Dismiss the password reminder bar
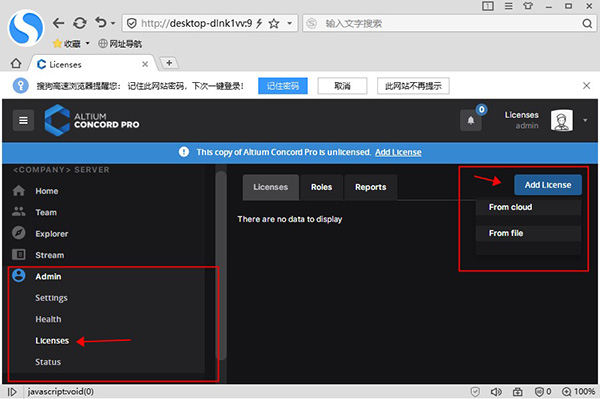The image size is (600, 399). coord(586,86)
